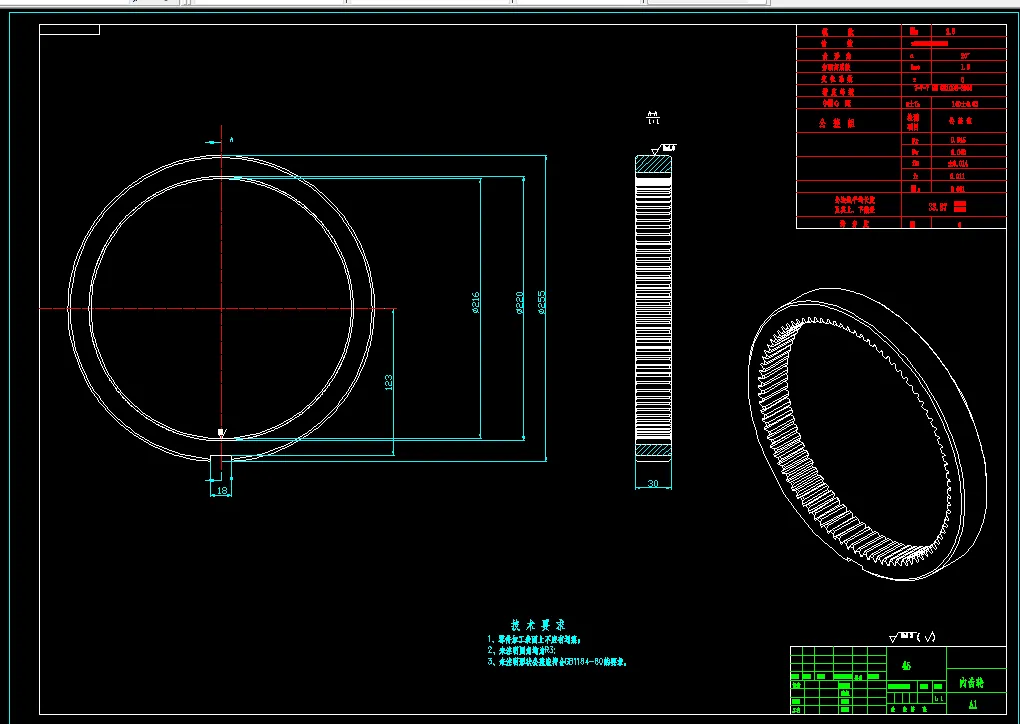Select the technical note line mentioning GB1184-80

pyautogui.click(x=557, y=662)
